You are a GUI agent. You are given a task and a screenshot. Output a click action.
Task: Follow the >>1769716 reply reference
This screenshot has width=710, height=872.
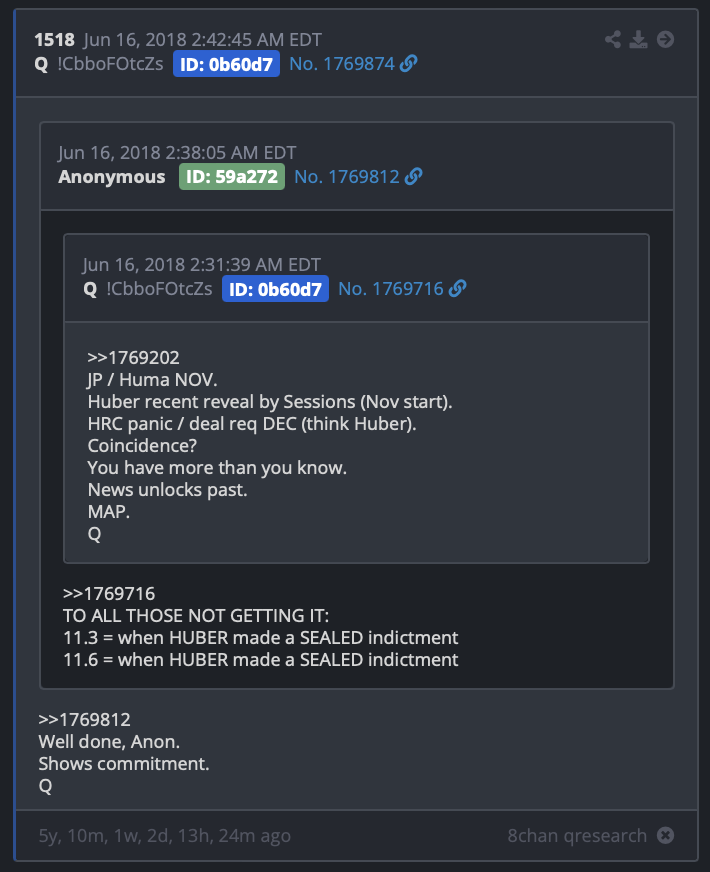point(109,593)
